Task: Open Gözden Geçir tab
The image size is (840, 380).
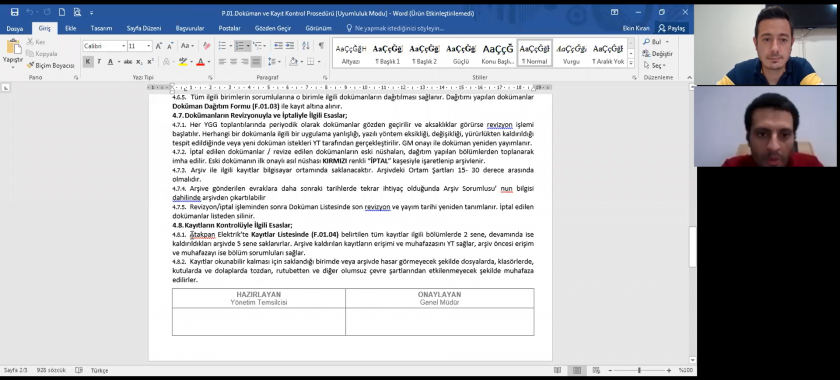Action: tap(273, 28)
